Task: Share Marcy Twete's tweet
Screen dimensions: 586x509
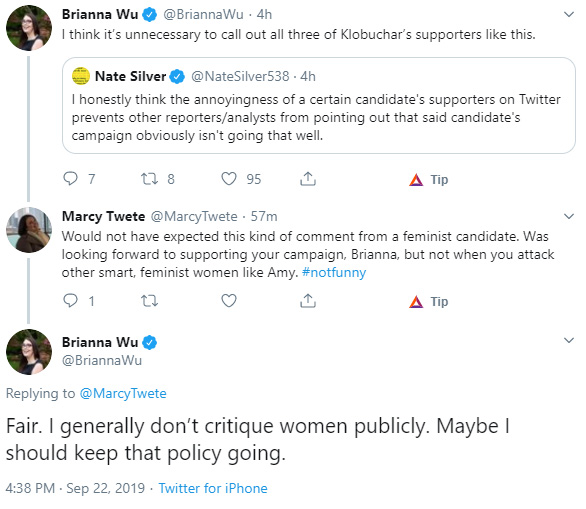Action: 308,300
